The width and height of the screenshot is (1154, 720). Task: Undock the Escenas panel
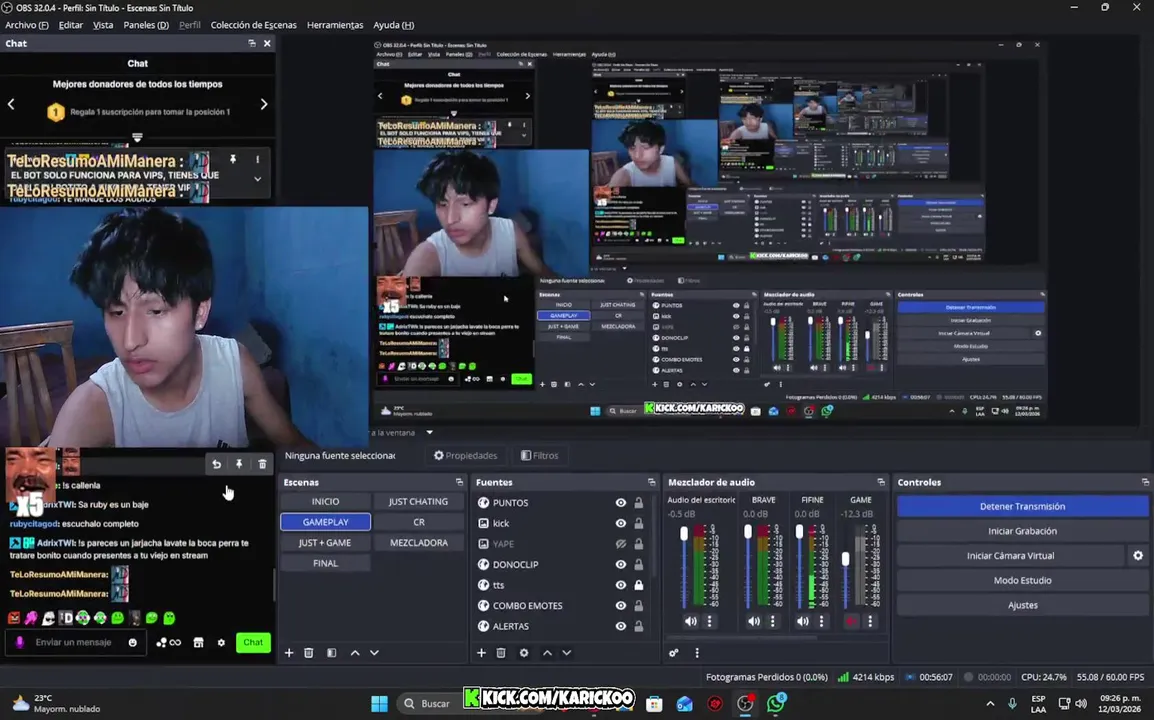pos(459,482)
